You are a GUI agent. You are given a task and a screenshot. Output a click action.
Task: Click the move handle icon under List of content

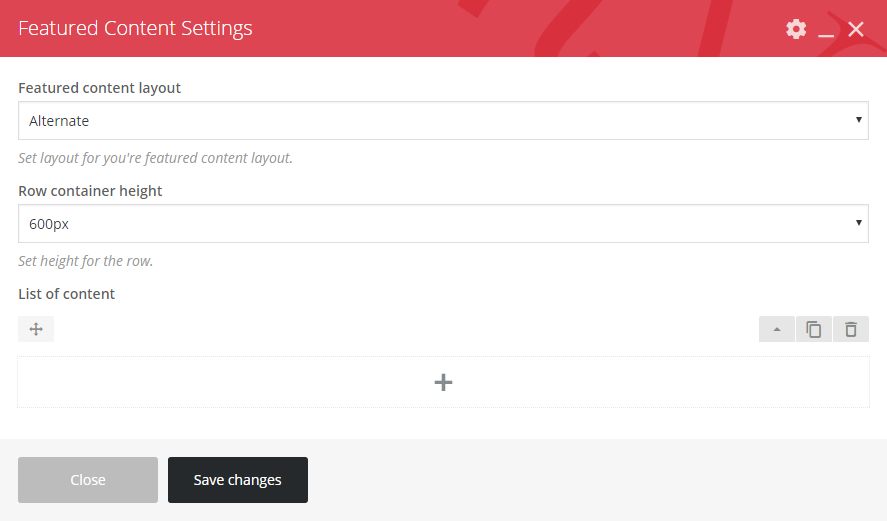[x=36, y=329]
